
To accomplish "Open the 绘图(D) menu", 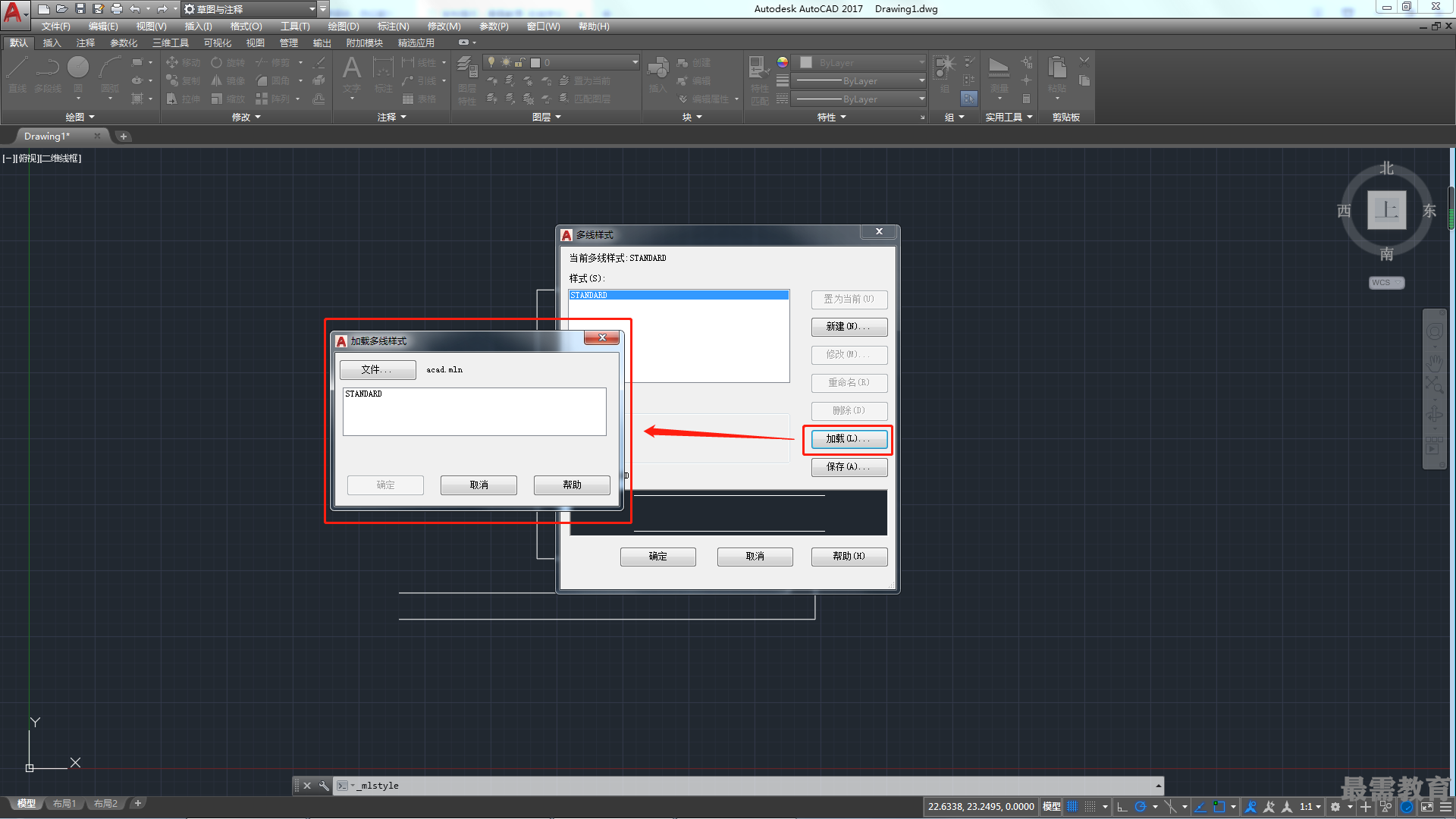I will pos(344,27).
